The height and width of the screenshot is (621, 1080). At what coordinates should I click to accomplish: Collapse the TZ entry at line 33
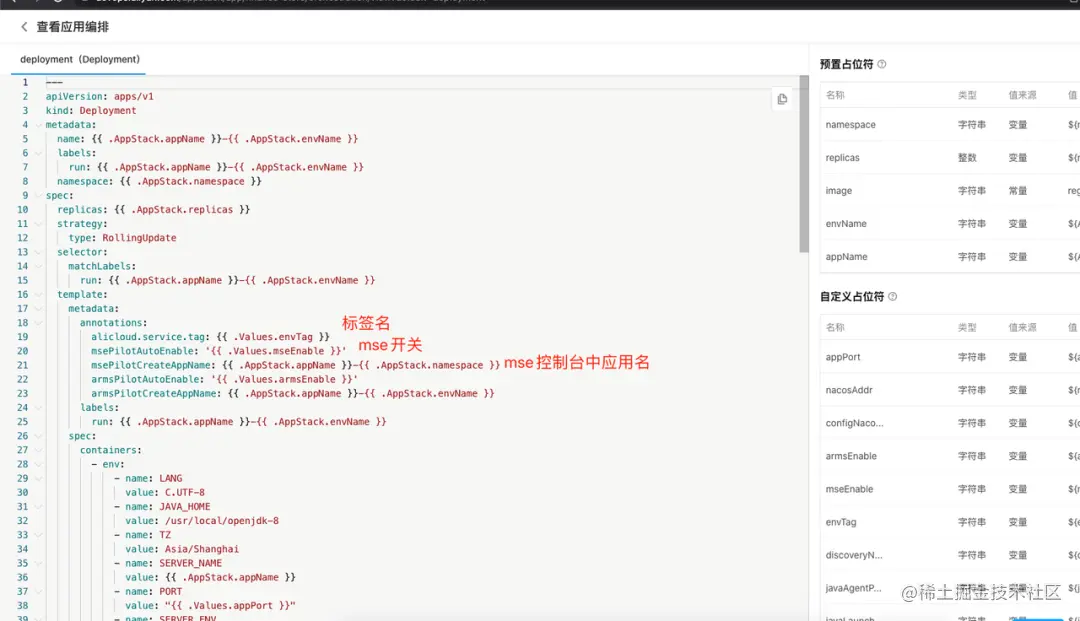[39, 535]
